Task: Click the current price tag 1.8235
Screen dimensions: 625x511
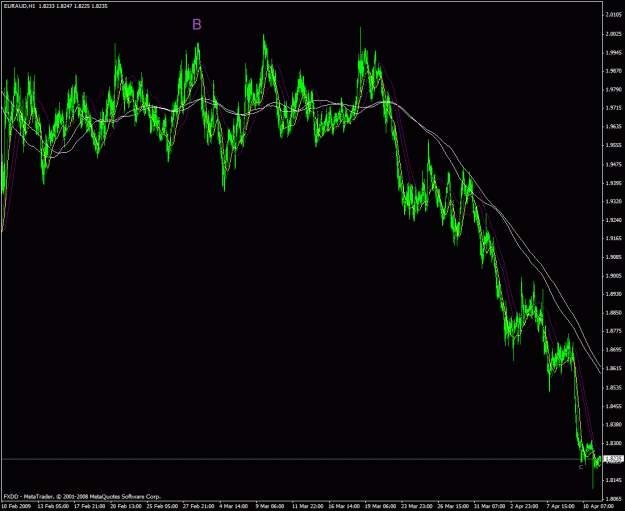Action: 614,459
